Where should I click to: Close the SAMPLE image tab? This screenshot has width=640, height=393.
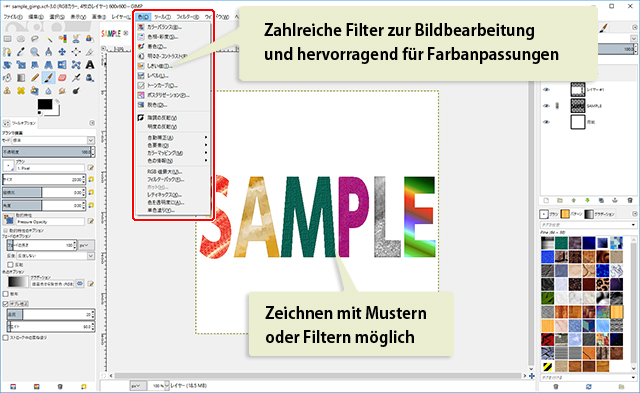126,33
